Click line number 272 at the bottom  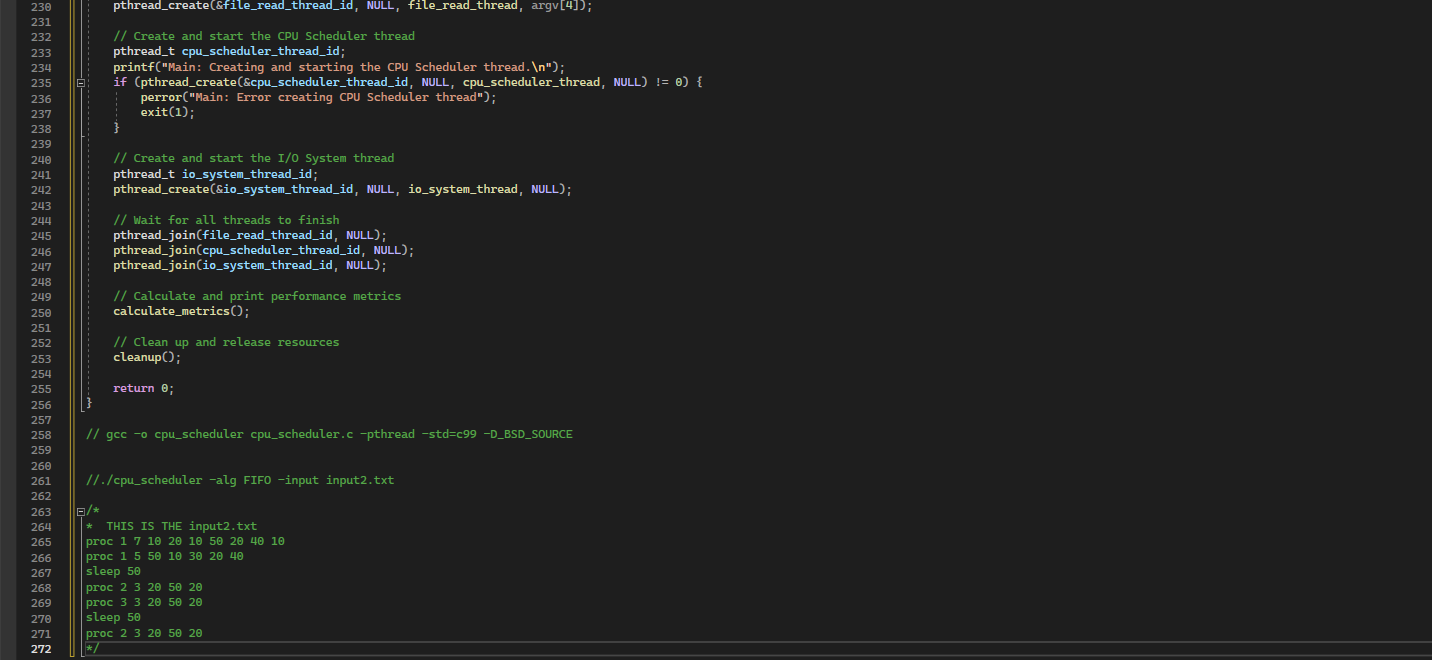coord(40,648)
